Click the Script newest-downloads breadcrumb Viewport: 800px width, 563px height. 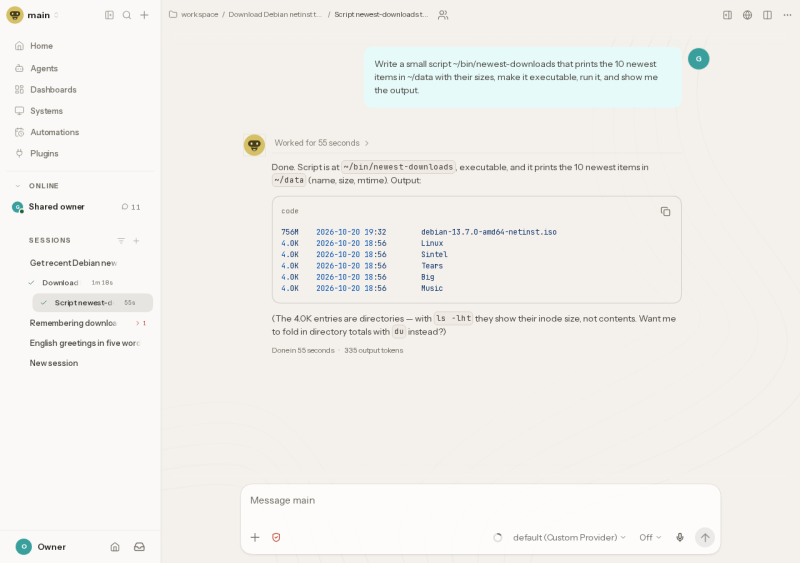(381, 15)
